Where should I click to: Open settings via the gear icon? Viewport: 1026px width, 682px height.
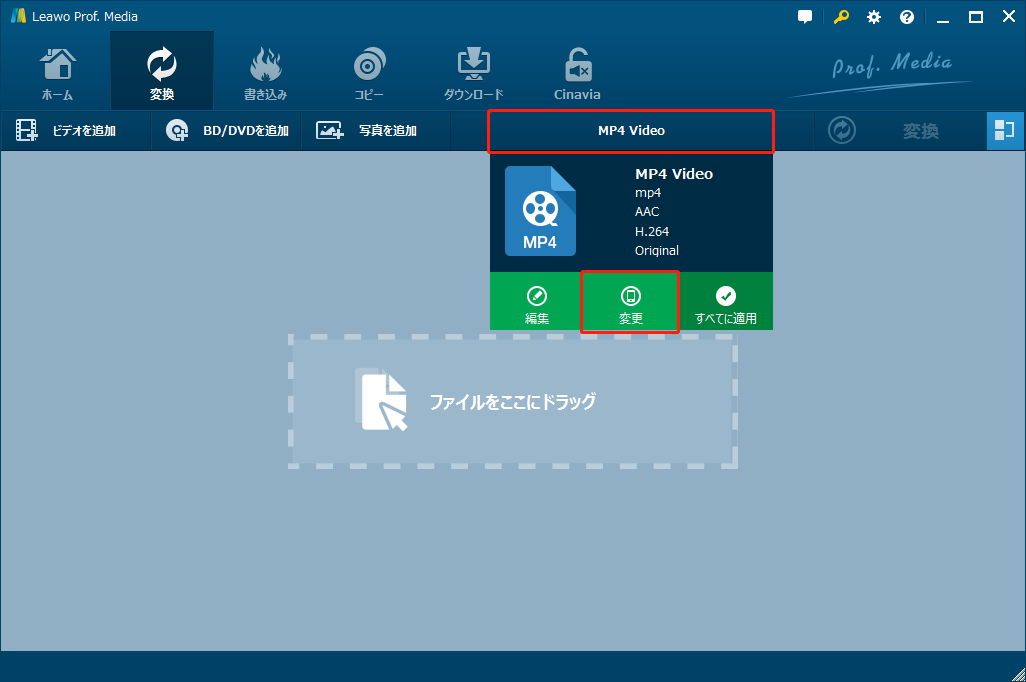click(x=874, y=17)
